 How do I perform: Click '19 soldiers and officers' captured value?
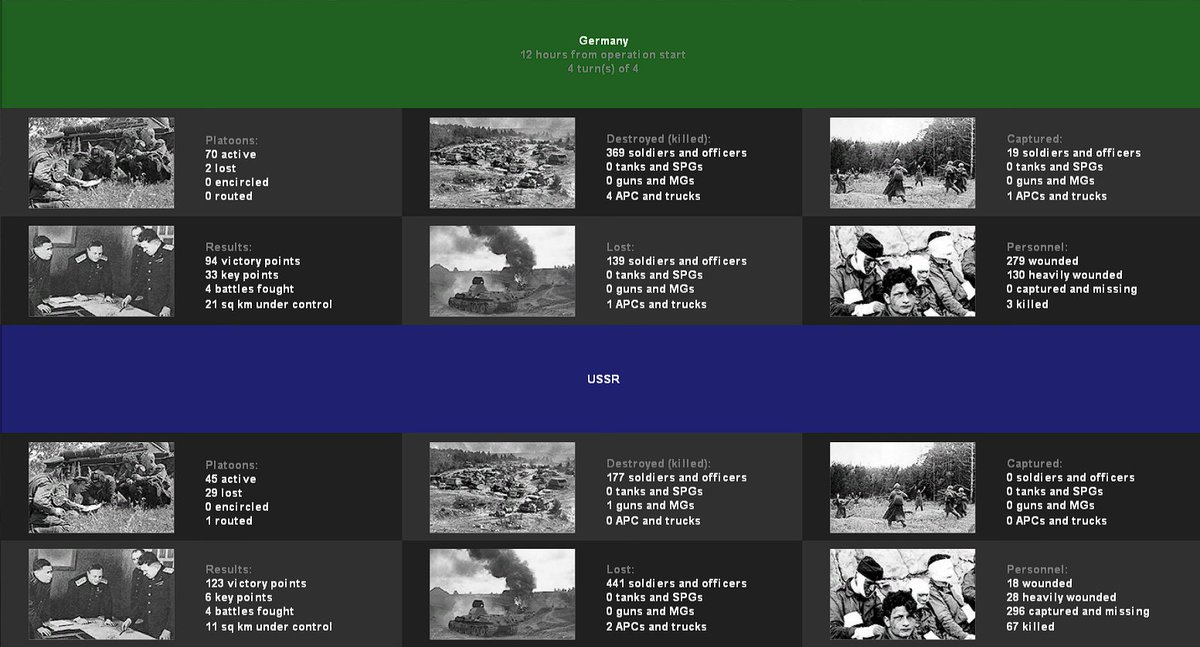click(x=1074, y=153)
